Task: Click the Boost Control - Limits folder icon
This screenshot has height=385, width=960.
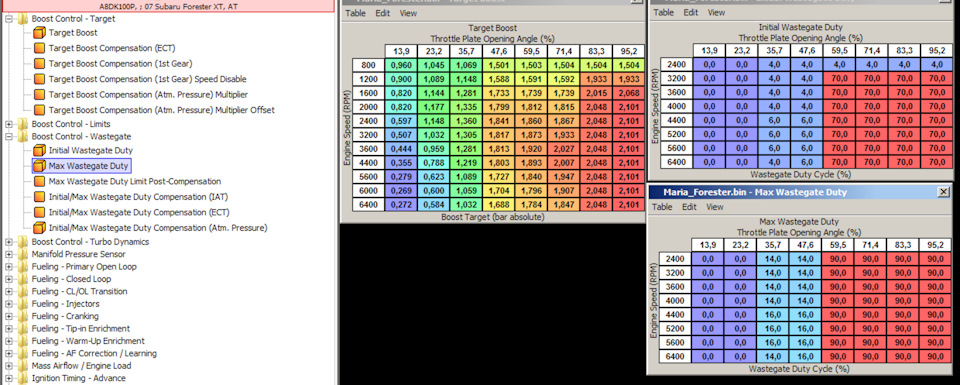Action: 23,124
